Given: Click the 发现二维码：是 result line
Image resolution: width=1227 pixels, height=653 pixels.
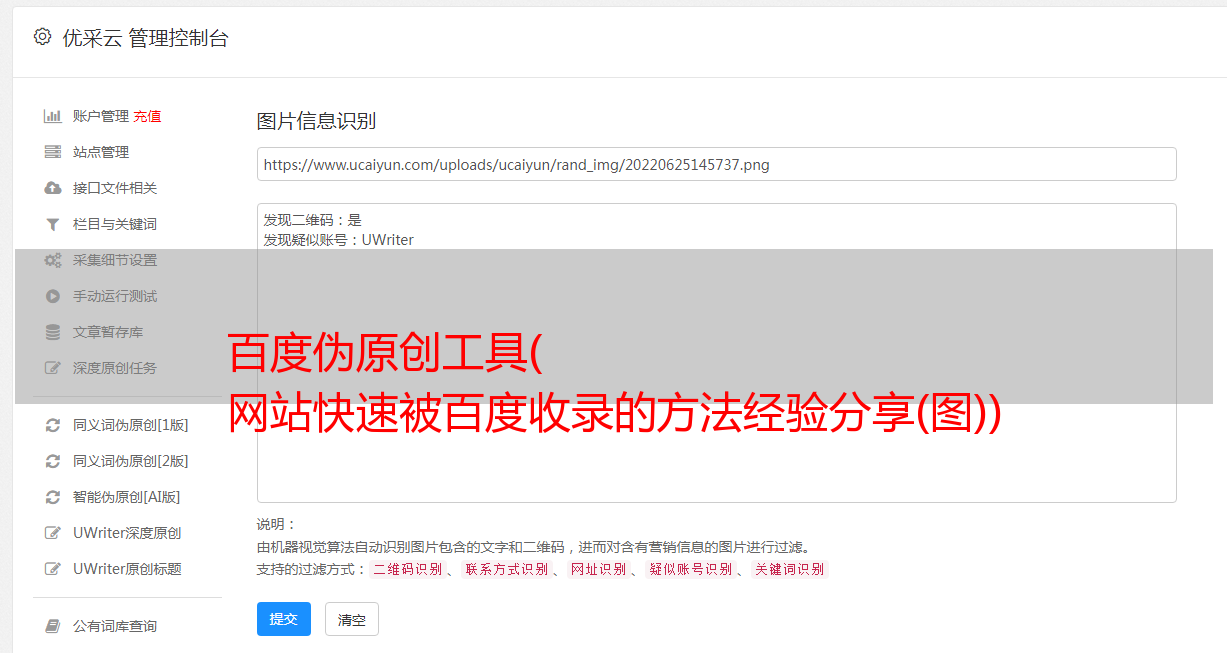Looking at the screenshot, I should point(313,220).
